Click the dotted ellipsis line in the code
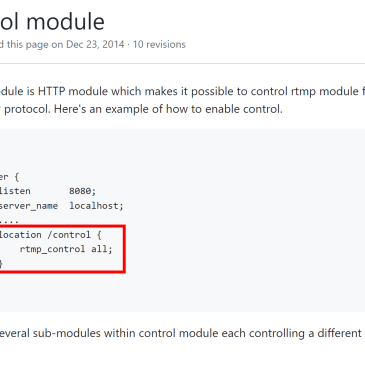 point(9,221)
